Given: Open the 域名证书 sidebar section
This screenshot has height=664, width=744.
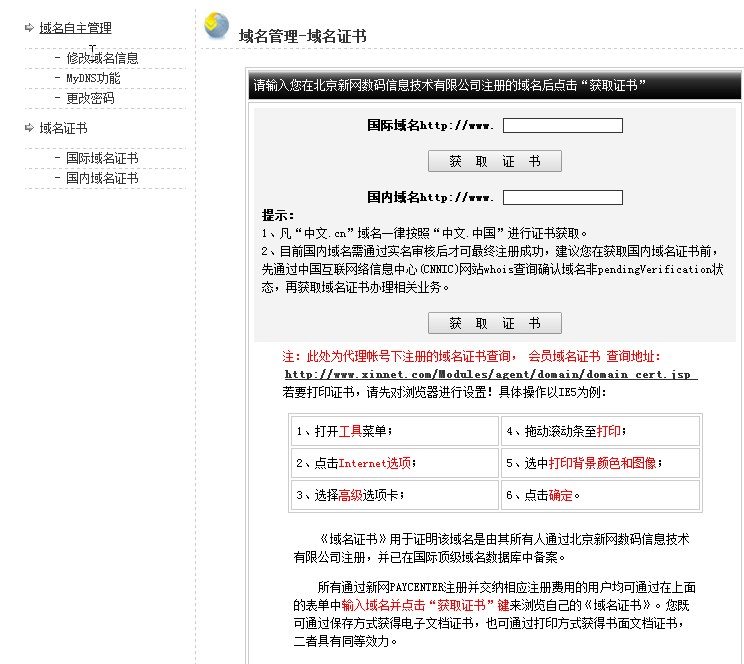Looking at the screenshot, I should (x=63, y=128).
